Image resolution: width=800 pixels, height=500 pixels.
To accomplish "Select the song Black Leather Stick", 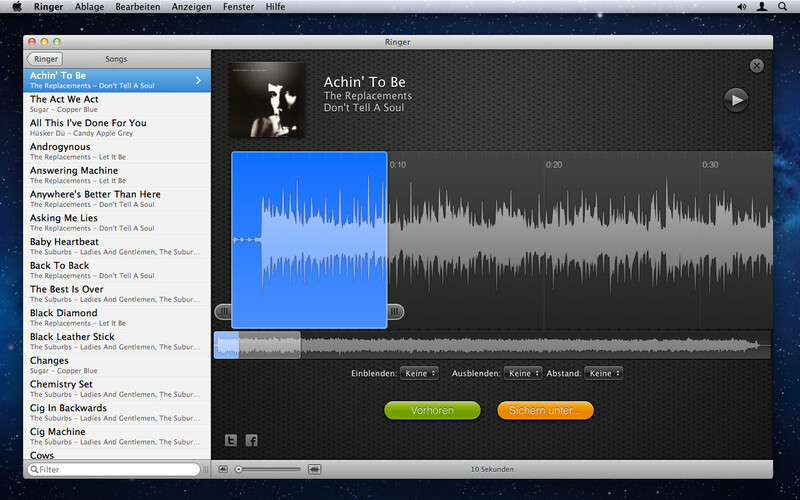I will pos(117,341).
